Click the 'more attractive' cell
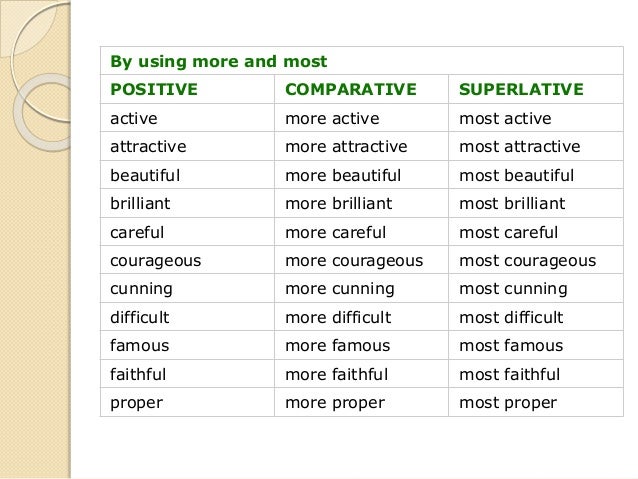The image size is (638, 479). (x=346, y=147)
